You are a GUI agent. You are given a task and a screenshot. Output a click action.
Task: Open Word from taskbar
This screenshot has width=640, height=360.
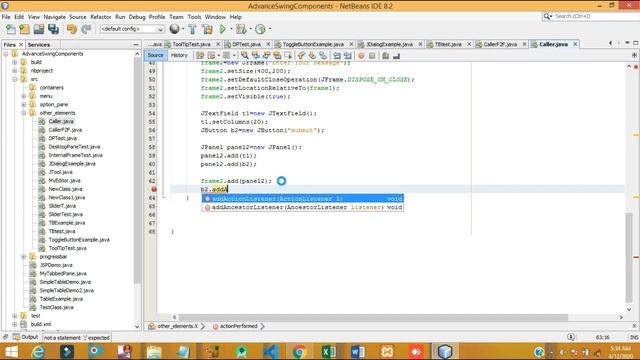(x=358, y=351)
